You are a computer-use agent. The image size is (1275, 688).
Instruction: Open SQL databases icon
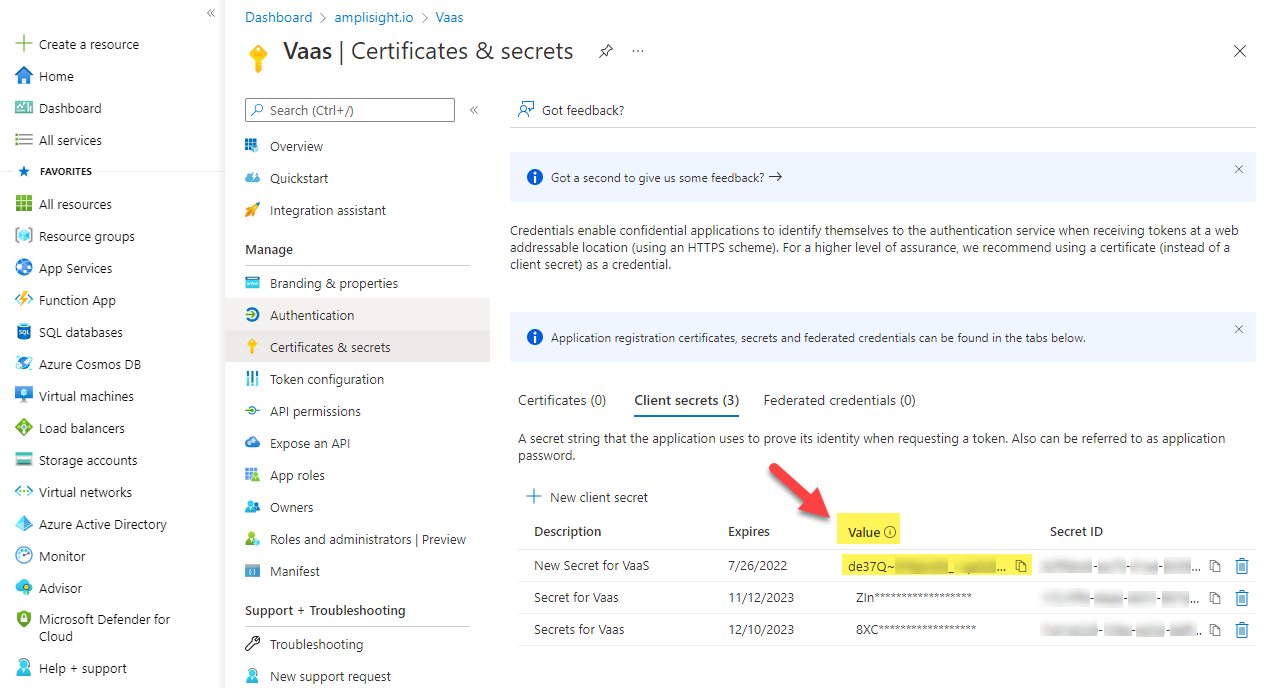(24, 332)
